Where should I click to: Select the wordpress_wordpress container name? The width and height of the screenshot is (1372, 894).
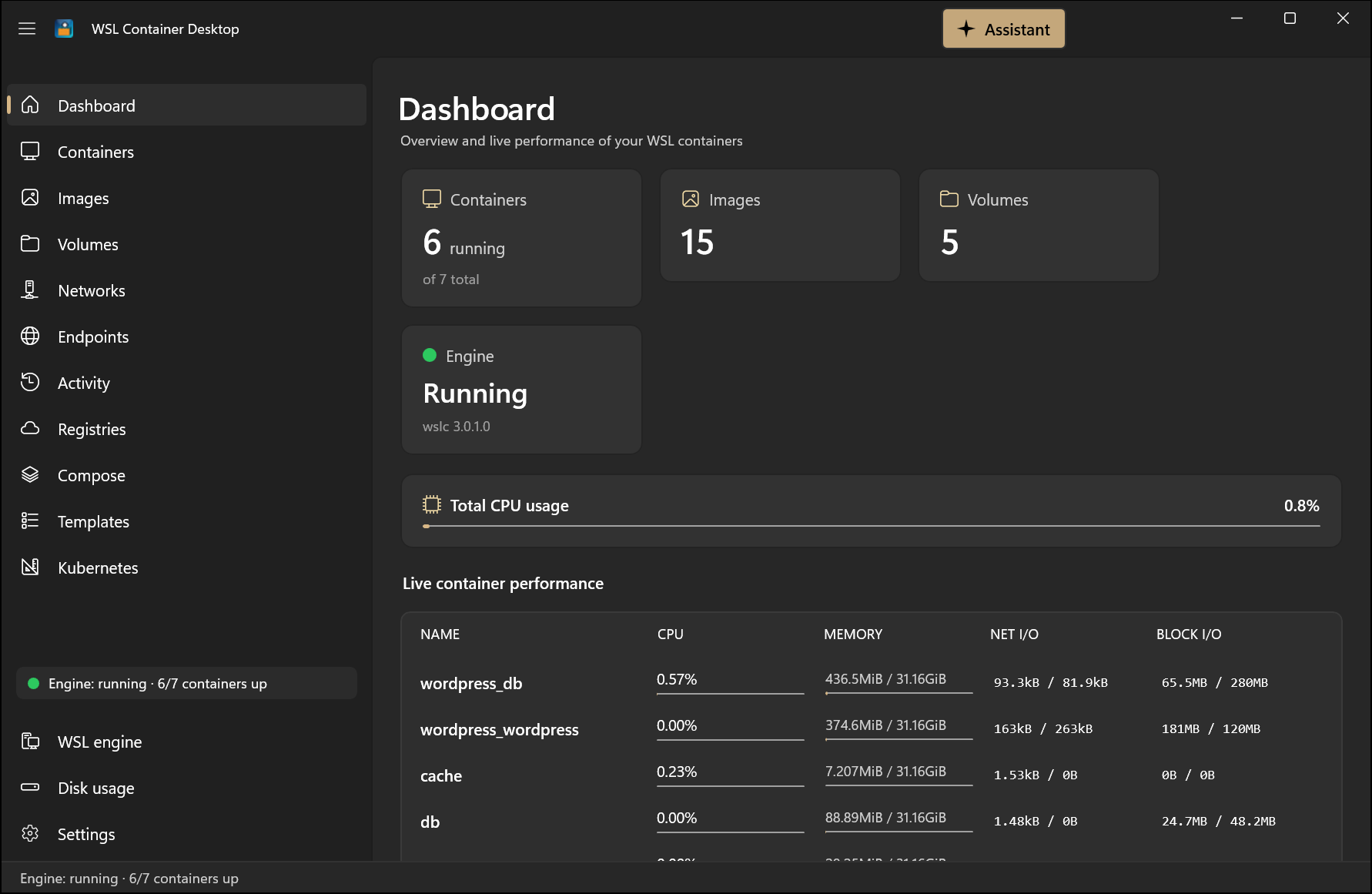tap(499, 730)
